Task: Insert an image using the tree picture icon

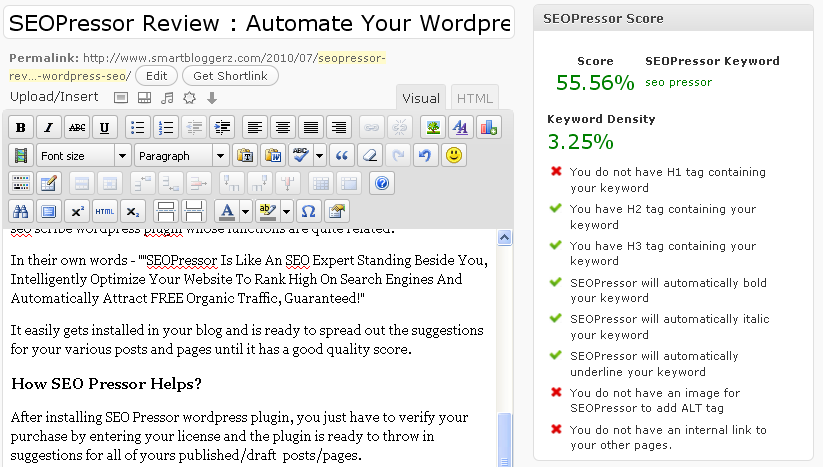Action: (x=433, y=128)
